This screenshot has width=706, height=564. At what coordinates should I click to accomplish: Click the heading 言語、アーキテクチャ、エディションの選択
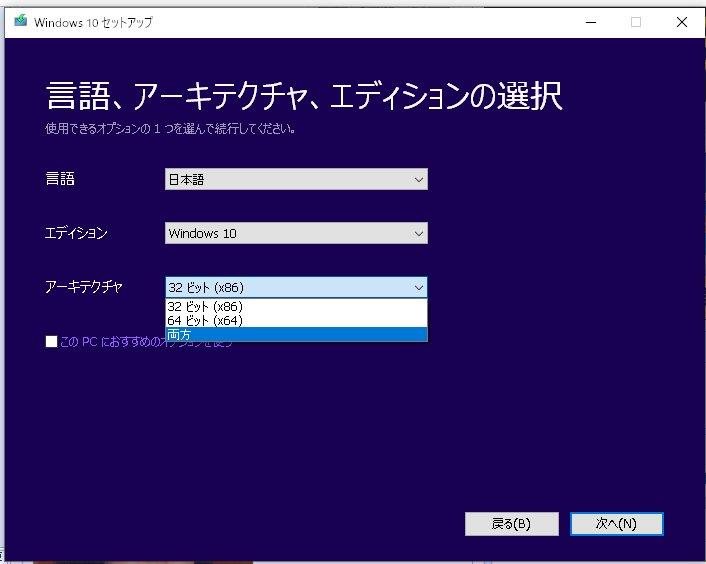[x=304, y=96]
